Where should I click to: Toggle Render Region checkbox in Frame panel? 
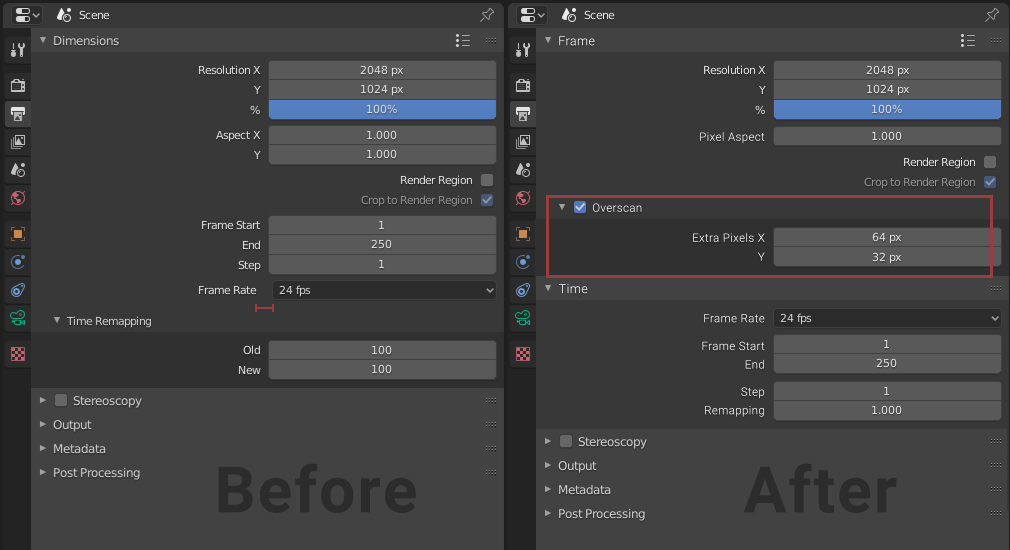pos(991,162)
